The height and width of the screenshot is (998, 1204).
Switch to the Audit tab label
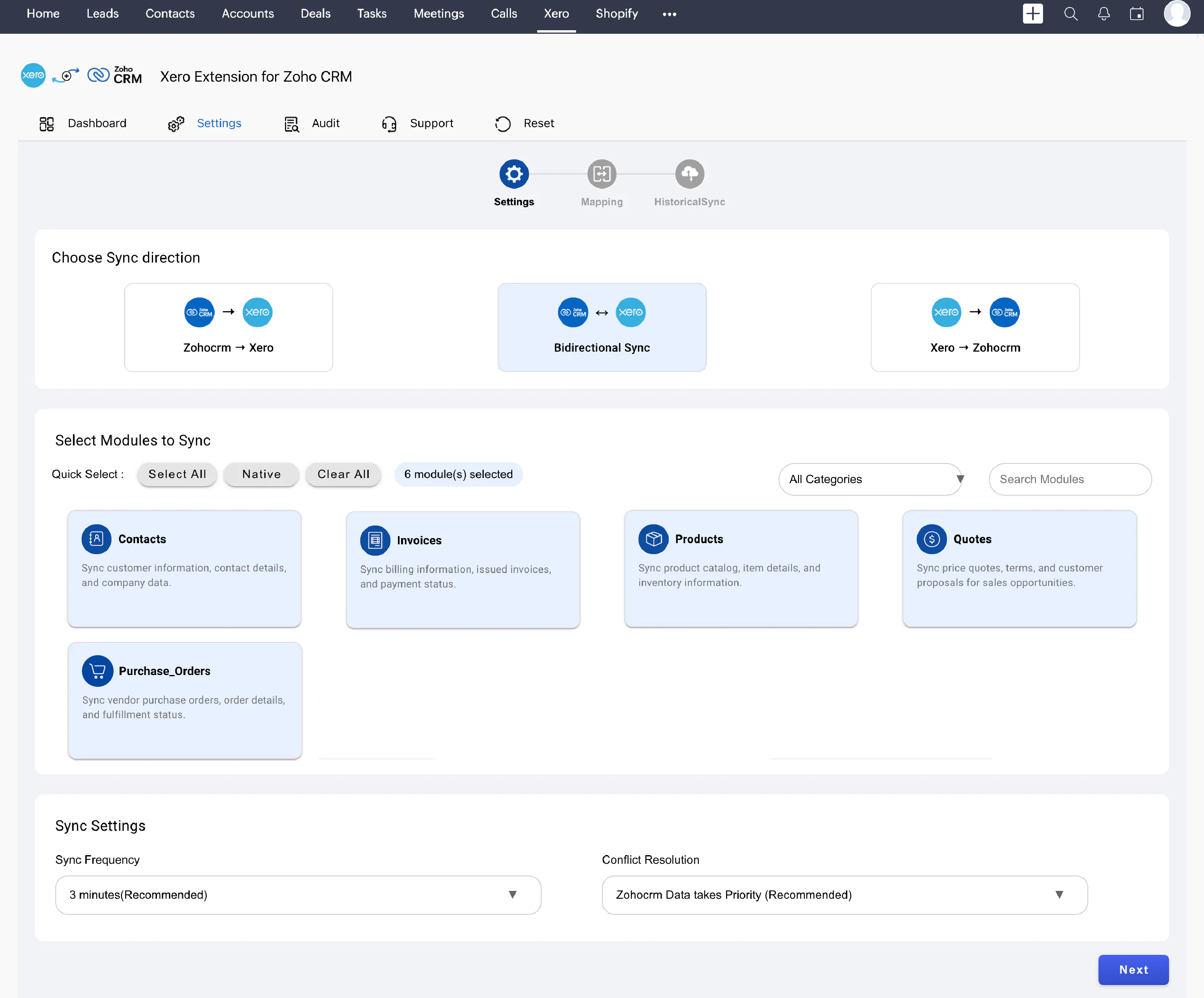[326, 123]
